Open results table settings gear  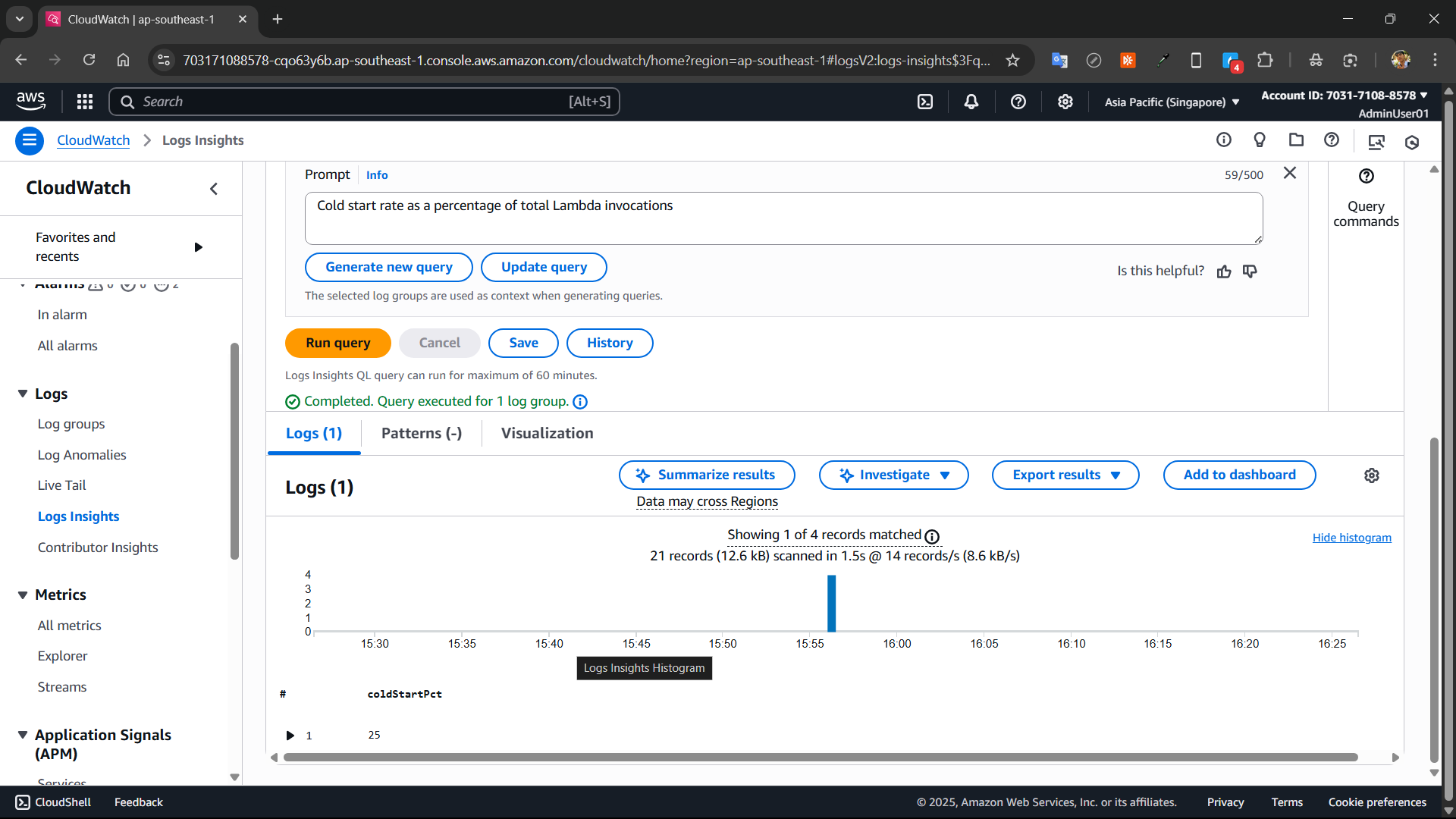point(1372,475)
